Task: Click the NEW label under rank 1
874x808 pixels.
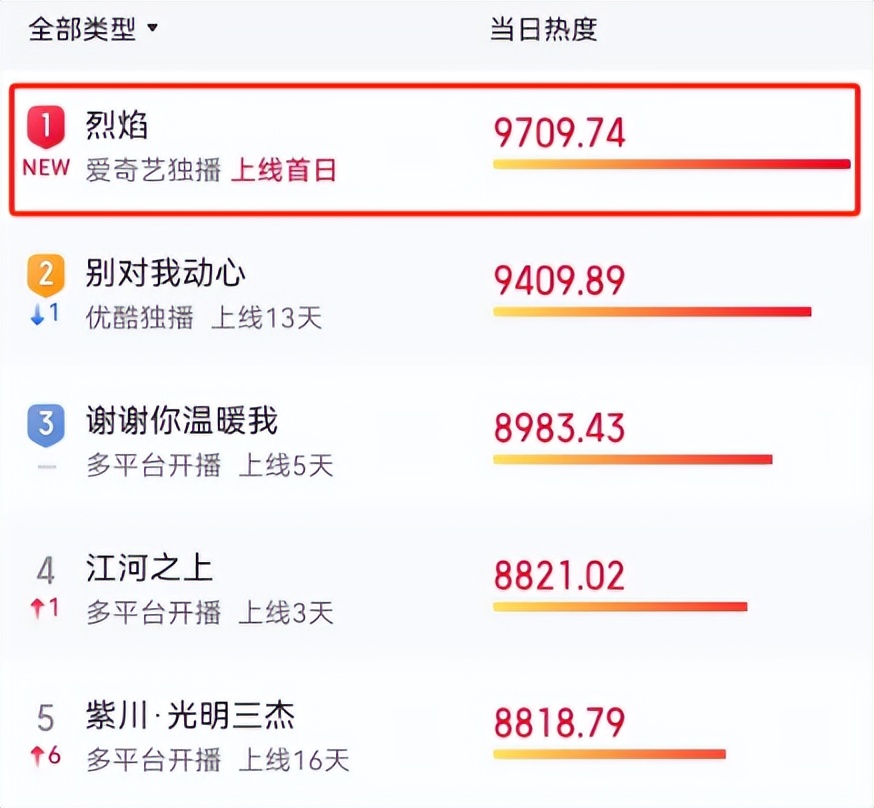Action: pyautogui.click(x=46, y=167)
